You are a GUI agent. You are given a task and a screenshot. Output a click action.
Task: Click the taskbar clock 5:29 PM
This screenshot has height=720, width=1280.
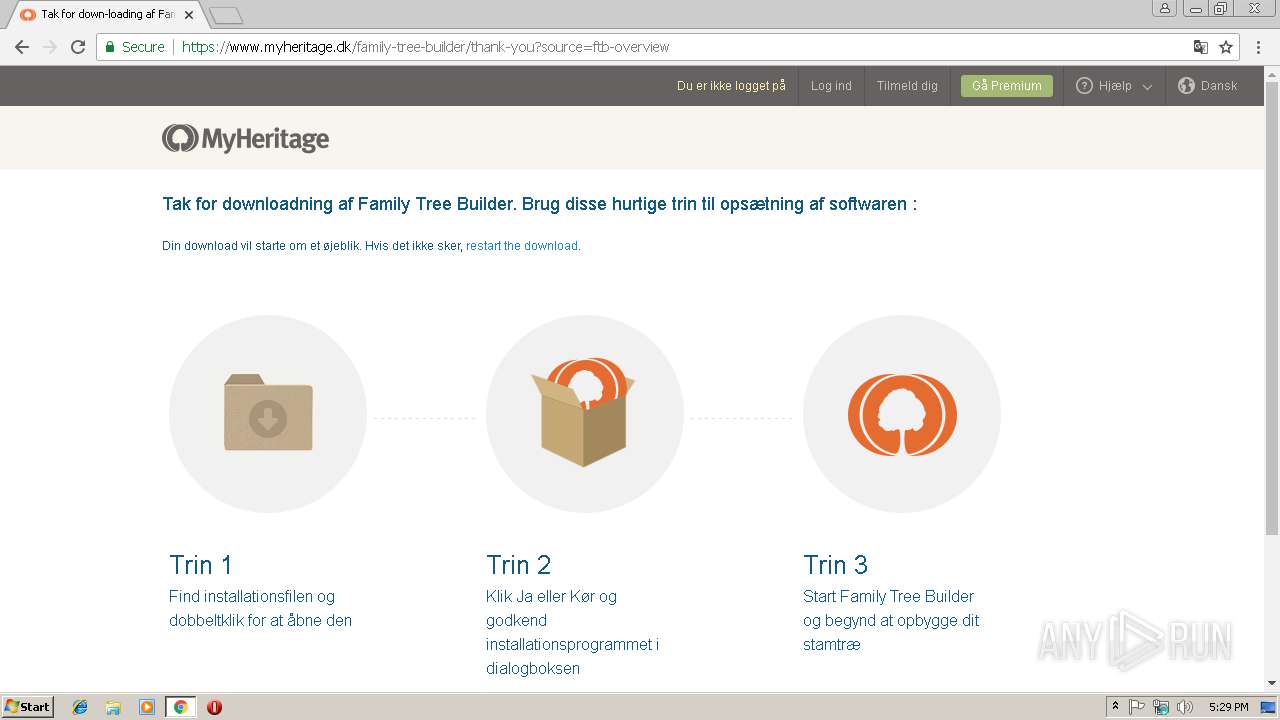(1228, 707)
